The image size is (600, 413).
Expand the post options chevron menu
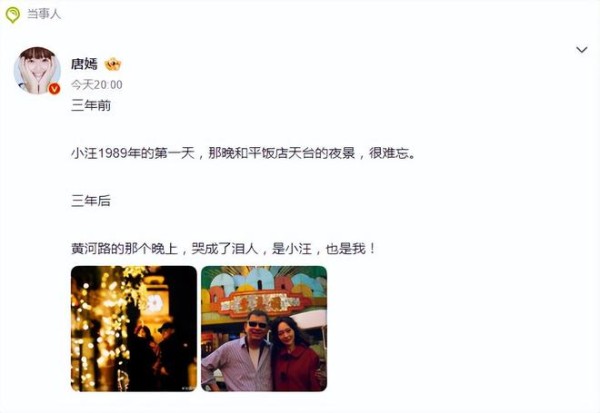click(x=582, y=50)
